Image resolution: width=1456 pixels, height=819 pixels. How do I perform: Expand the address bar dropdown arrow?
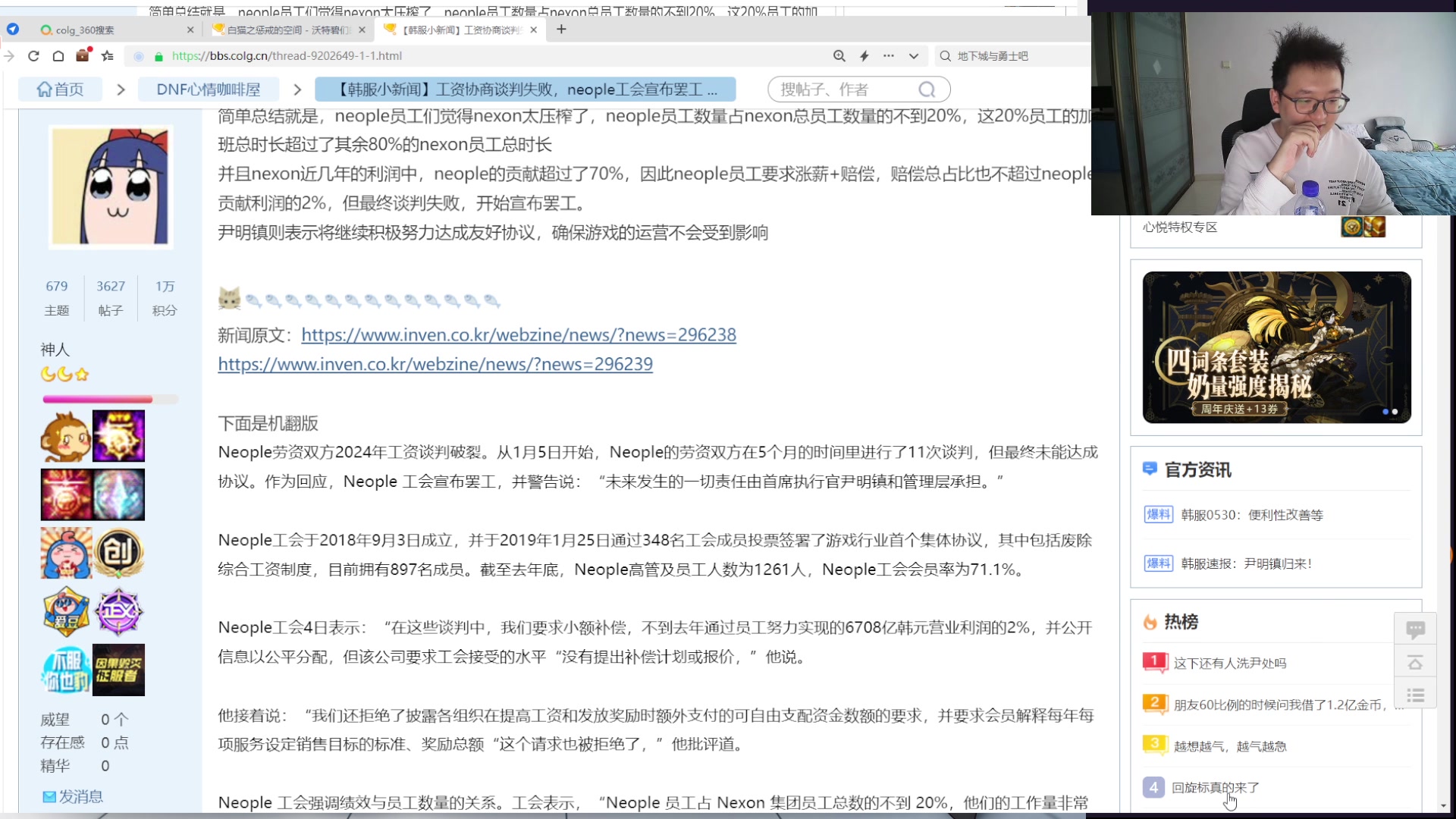point(914,56)
